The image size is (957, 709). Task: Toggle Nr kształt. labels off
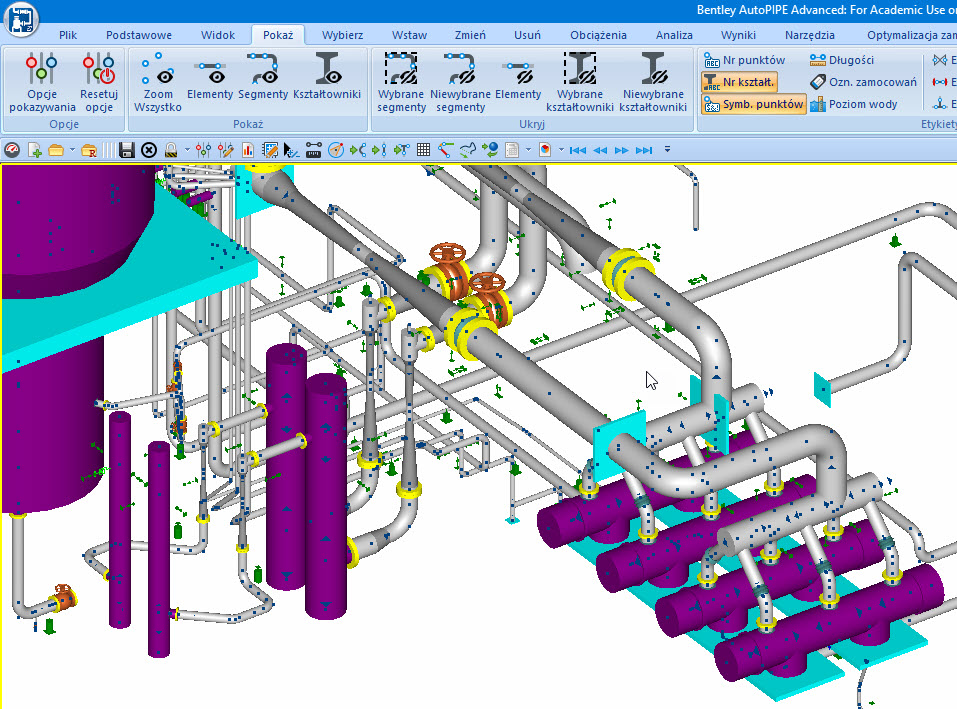coord(739,82)
